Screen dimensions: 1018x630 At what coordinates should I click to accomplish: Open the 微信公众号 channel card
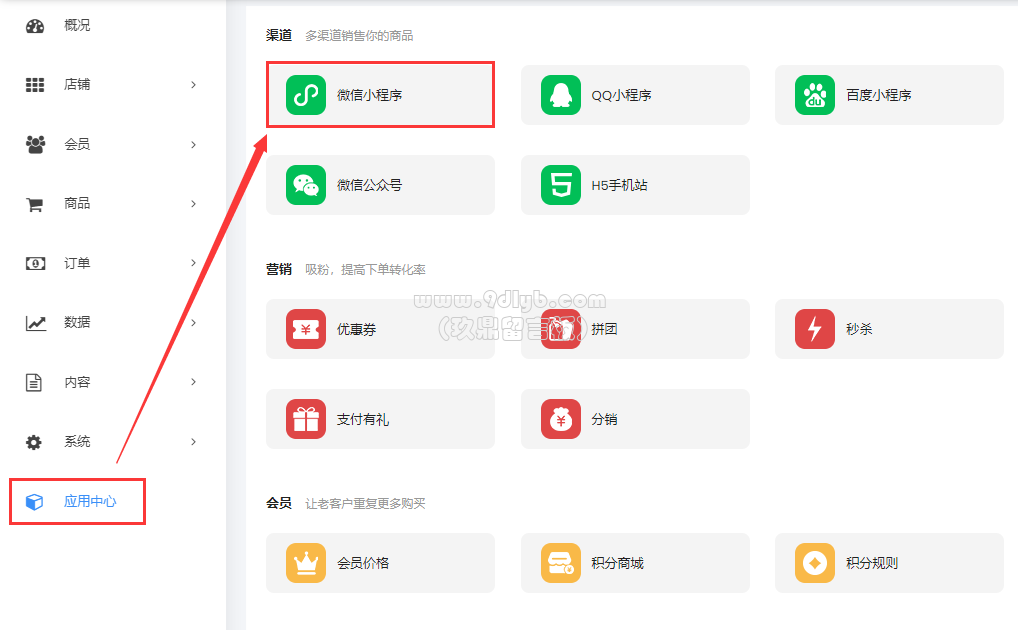pyautogui.click(x=380, y=185)
